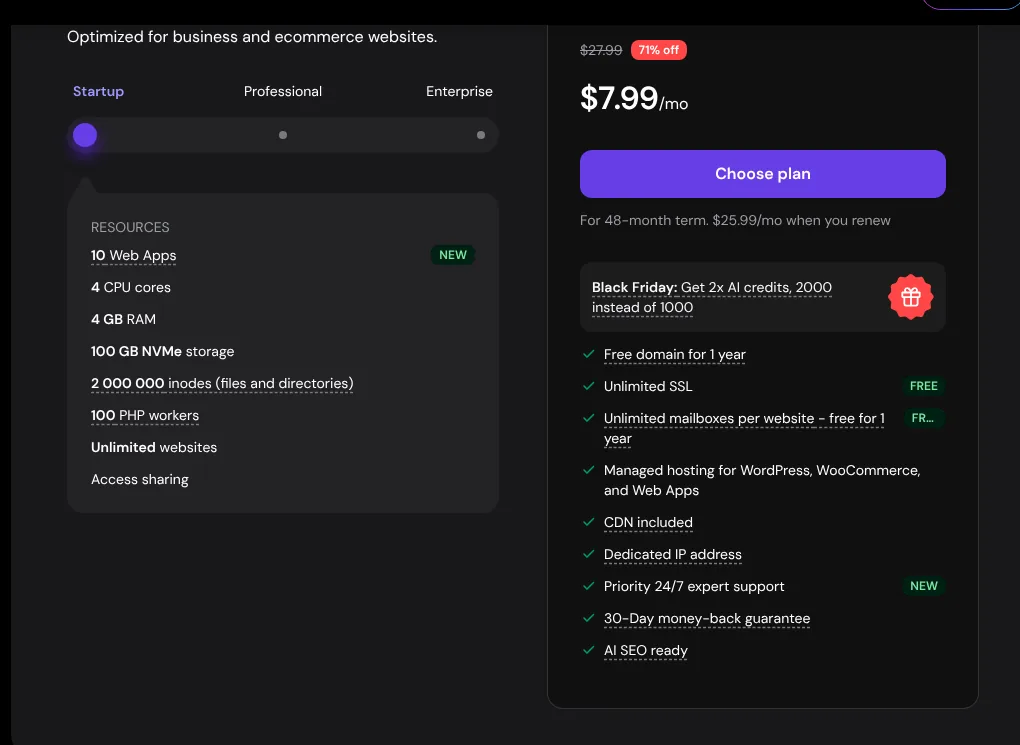Viewport: 1020px width, 745px height.
Task: Click the RESOURCES heading
Action: [130, 227]
